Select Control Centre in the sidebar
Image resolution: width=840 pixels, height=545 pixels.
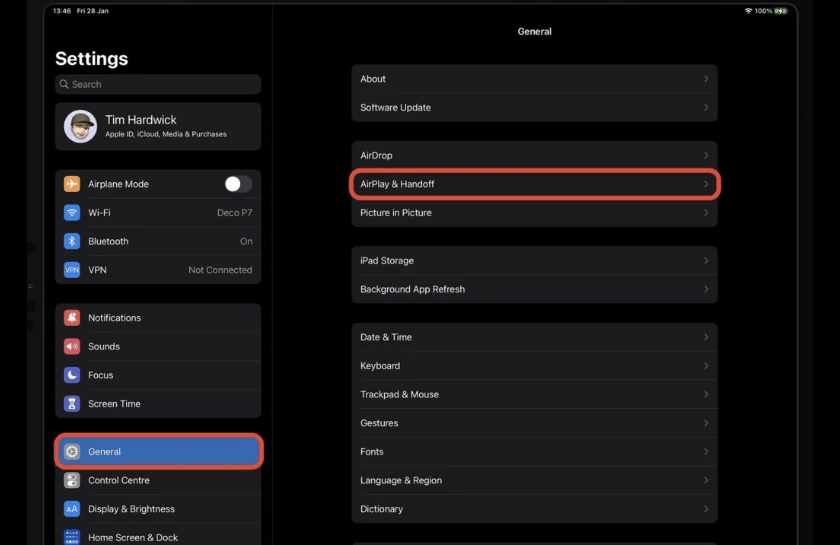[x=158, y=480]
